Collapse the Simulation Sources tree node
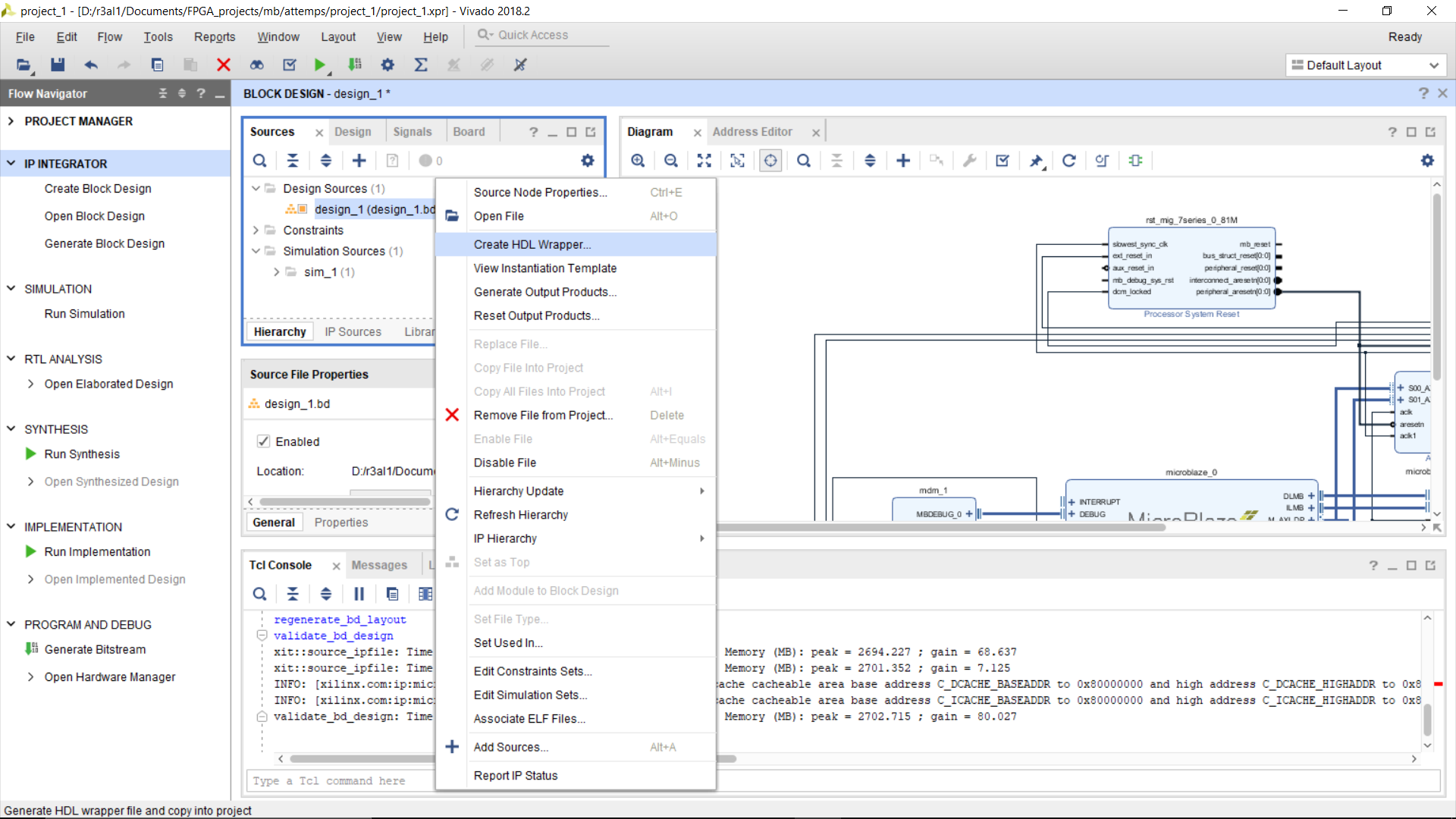1456x819 pixels. (x=256, y=251)
